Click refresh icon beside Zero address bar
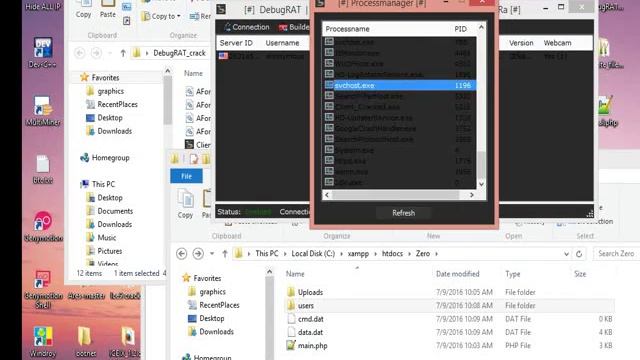The image size is (640, 360). click(x=579, y=254)
